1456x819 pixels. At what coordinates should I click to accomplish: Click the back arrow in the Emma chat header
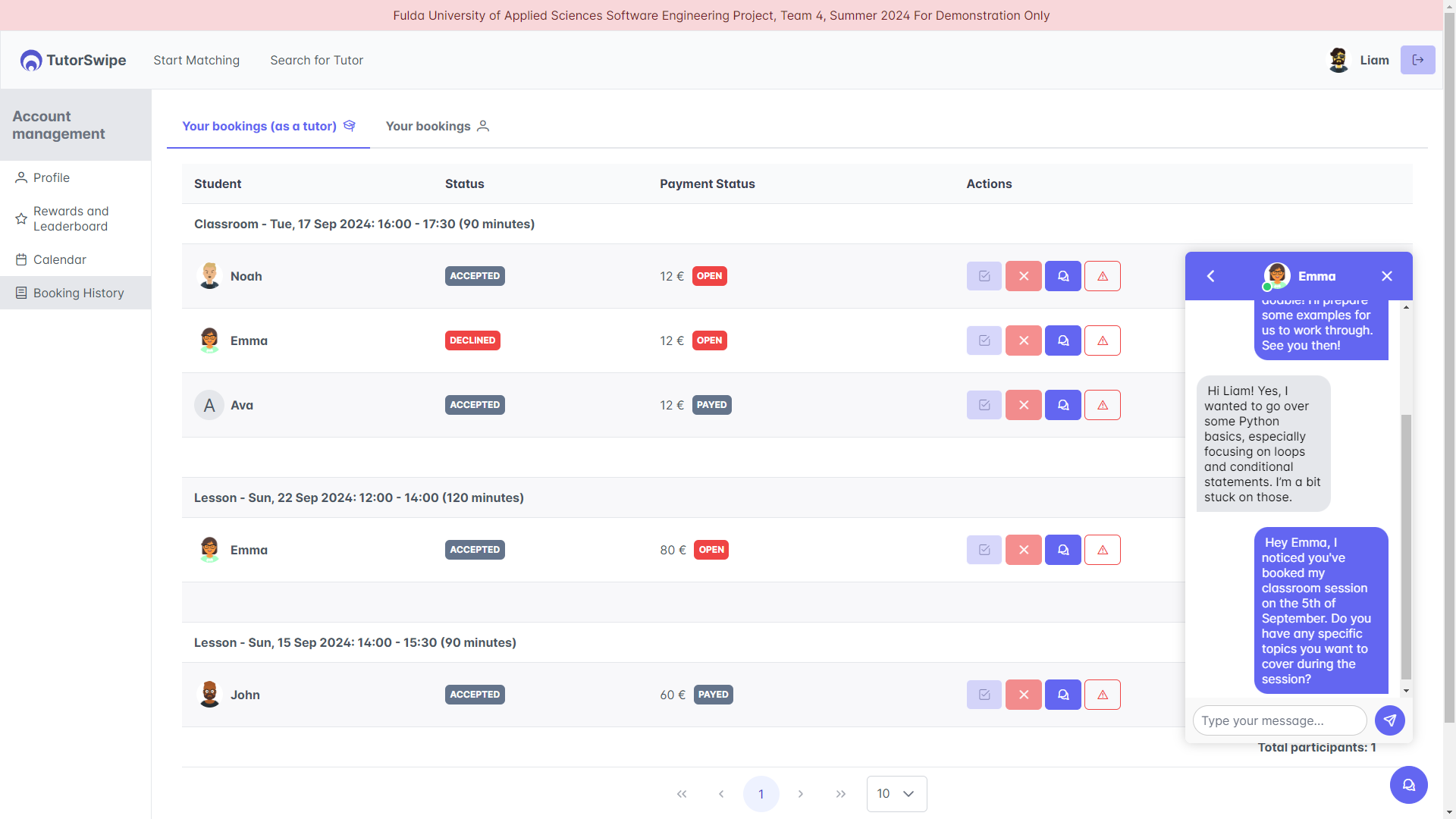[1211, 276]
